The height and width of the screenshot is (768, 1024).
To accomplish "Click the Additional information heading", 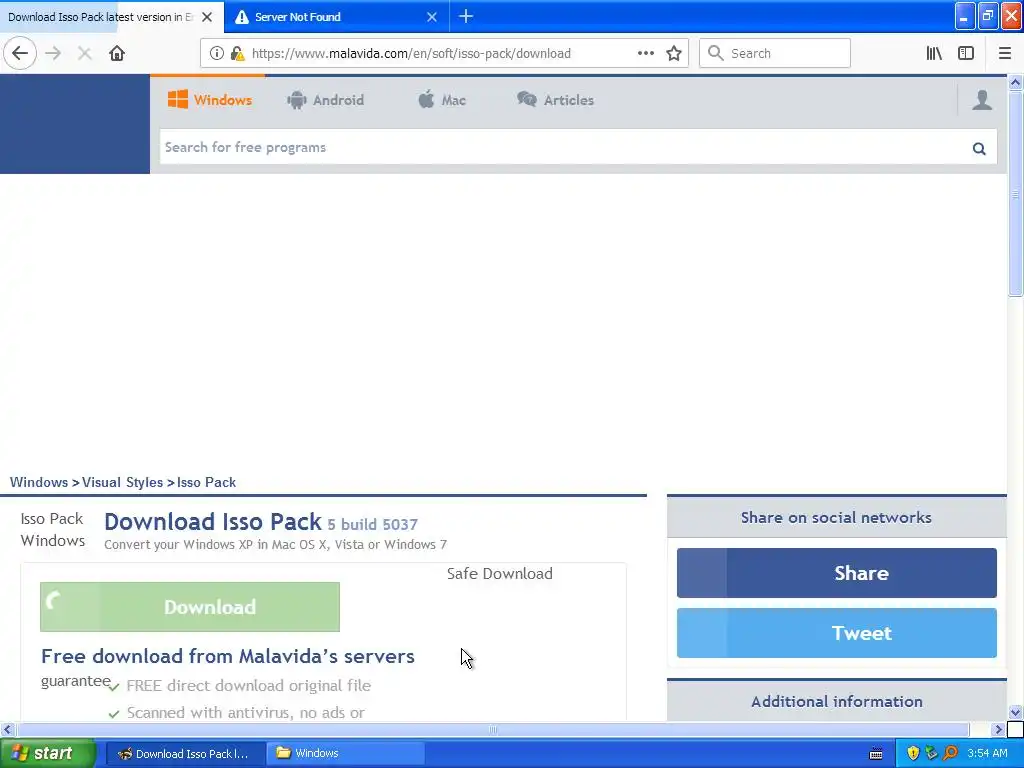I will [837, 701].
